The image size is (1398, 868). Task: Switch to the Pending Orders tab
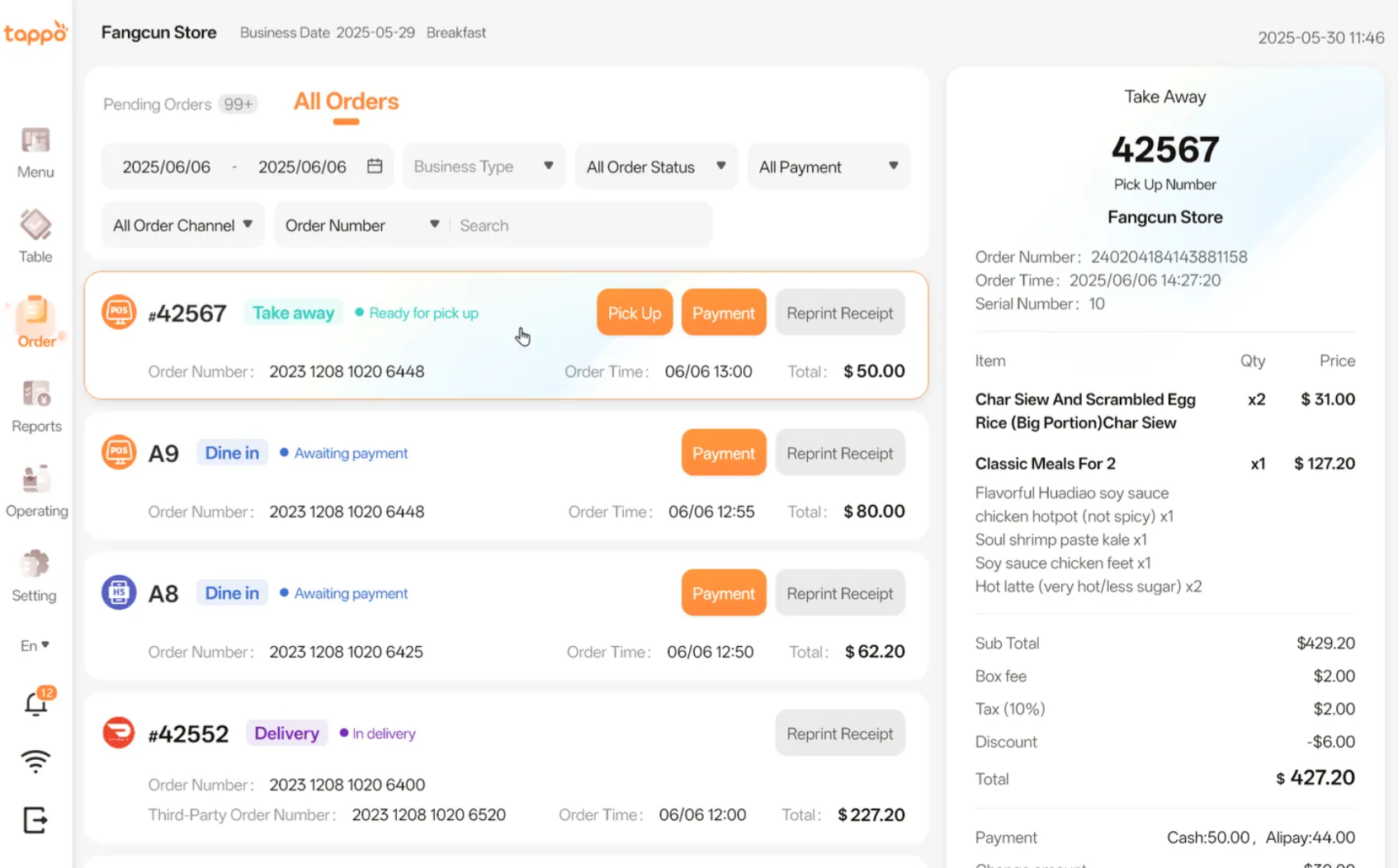(158, 105)
